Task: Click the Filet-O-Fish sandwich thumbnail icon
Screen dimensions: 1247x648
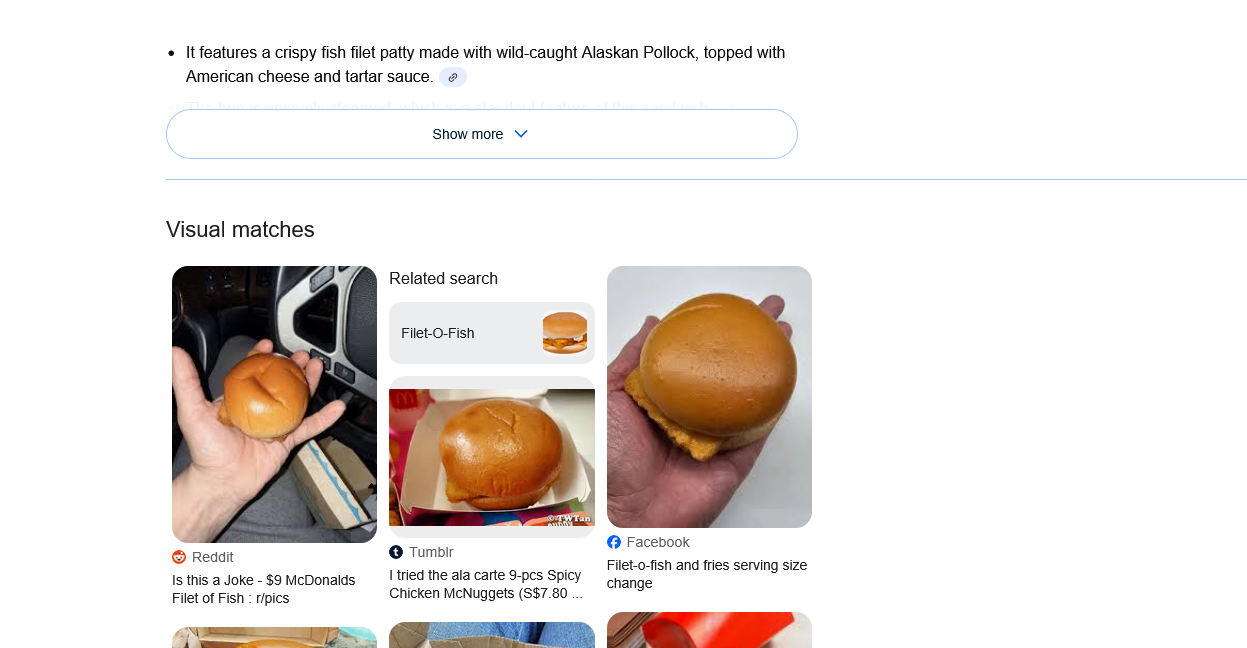Action: point(565,333)
